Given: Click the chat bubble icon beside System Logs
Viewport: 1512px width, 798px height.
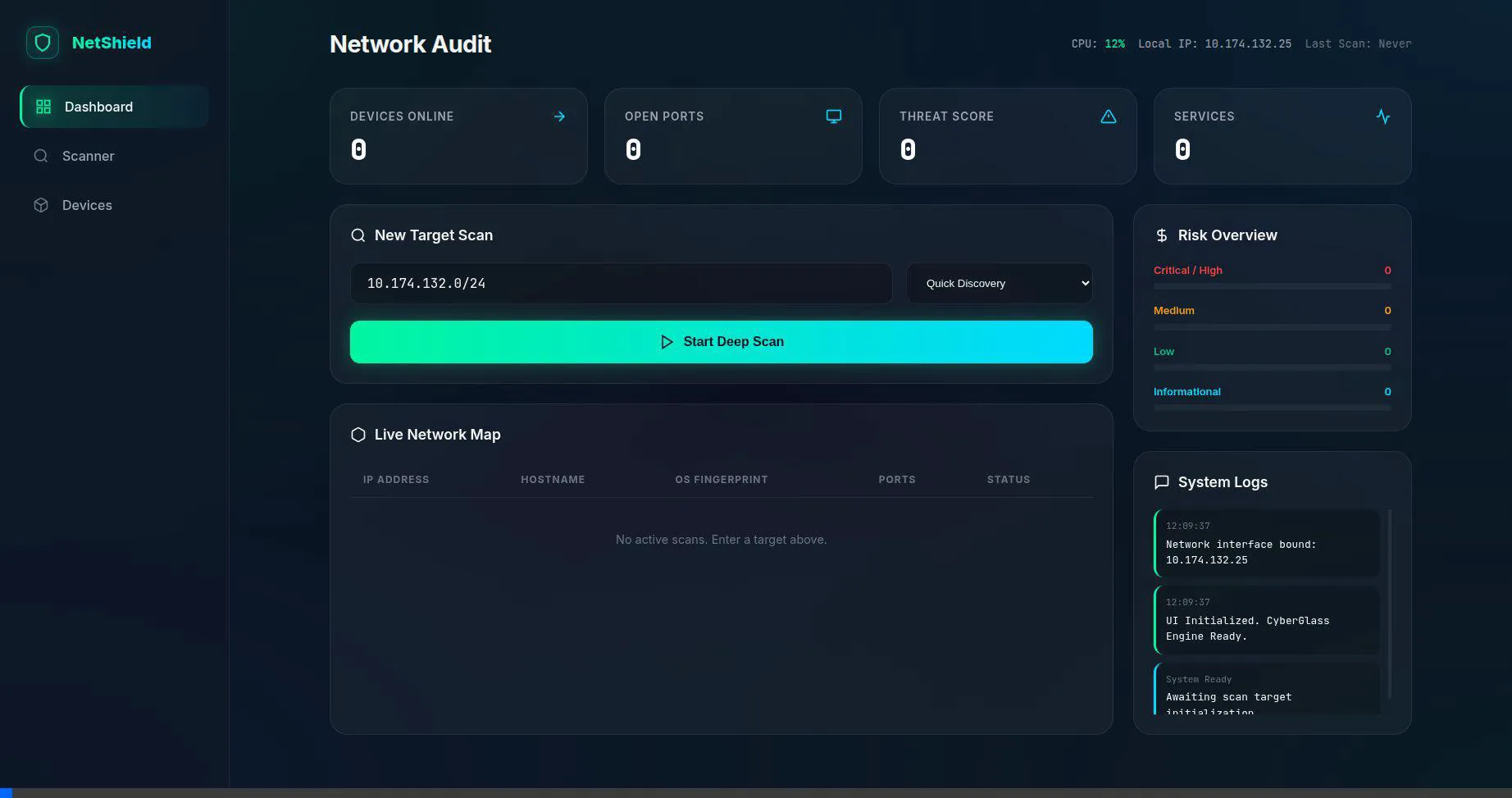Looking at the screenshot, I should 1162,482.
